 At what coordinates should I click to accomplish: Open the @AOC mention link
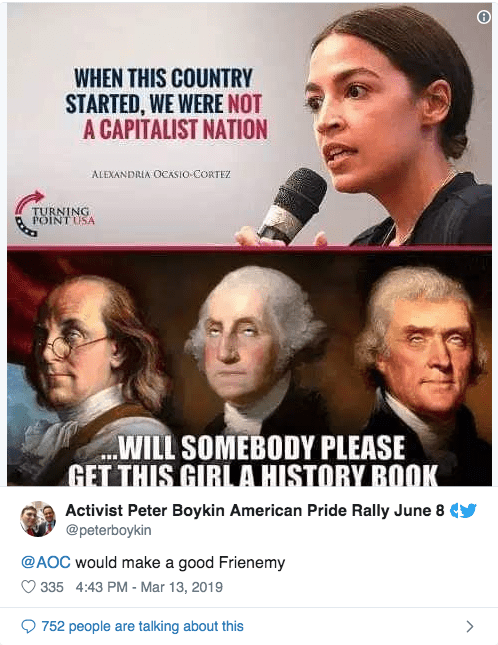point(46,562)
